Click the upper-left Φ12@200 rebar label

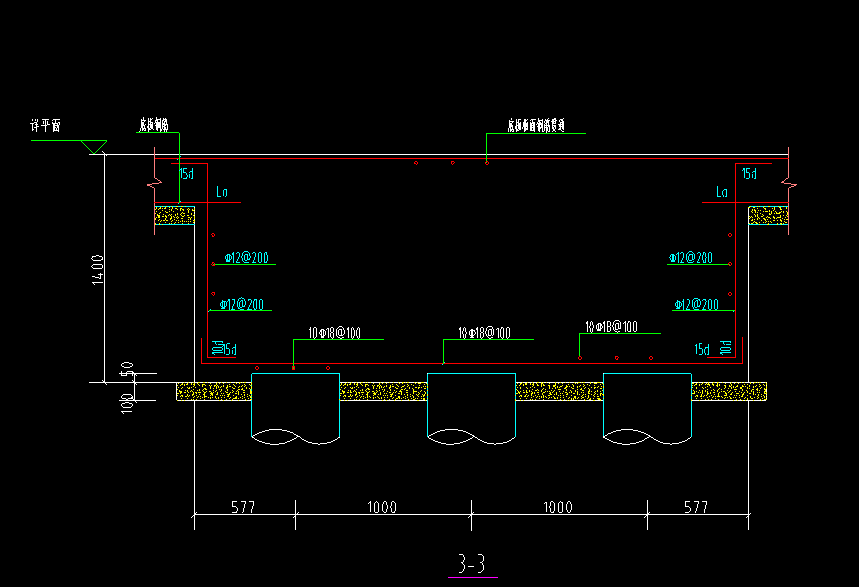[245, 258]
